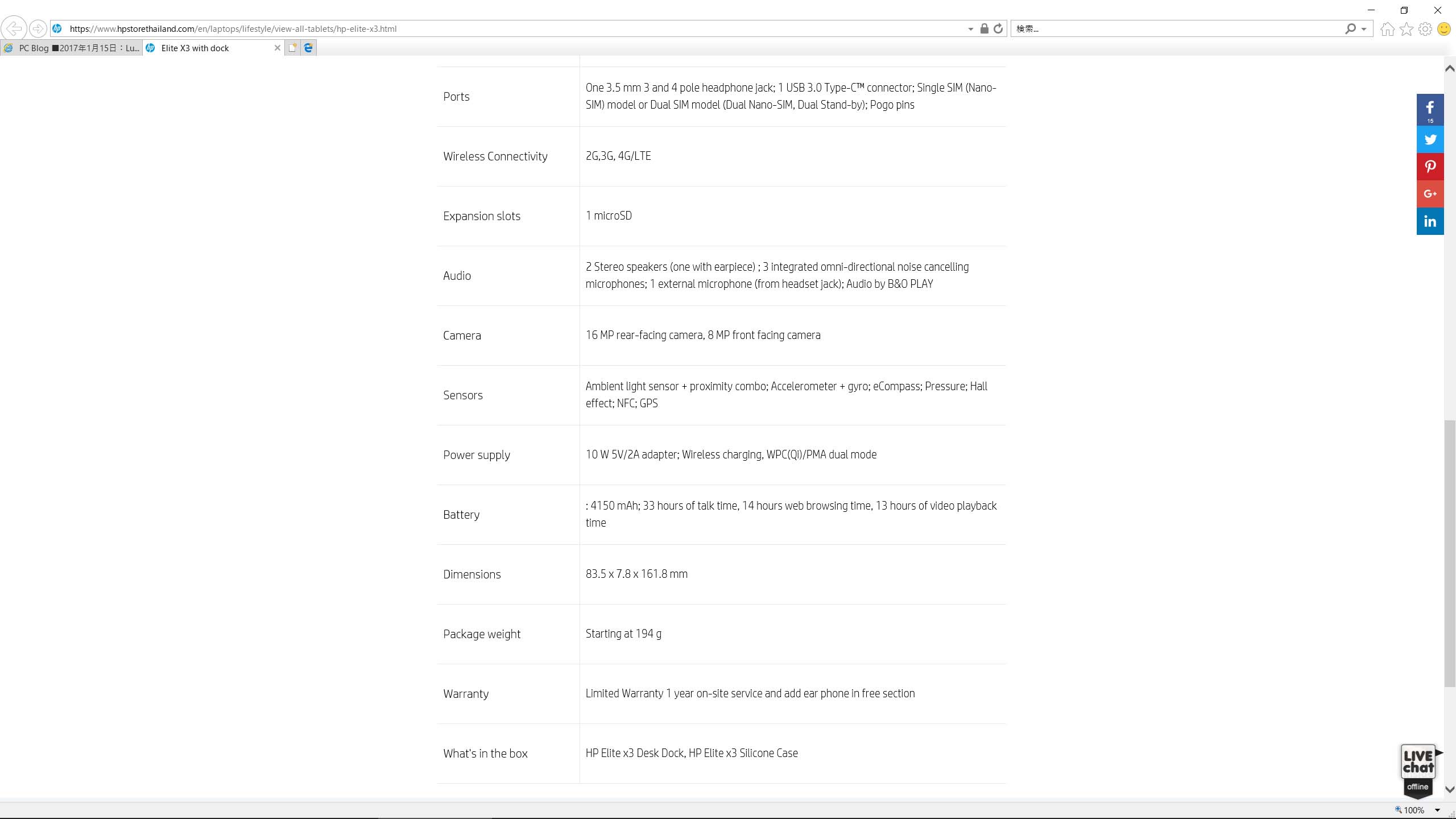
Task: Click the Battery row label
Action: click(x=461, y=515)
